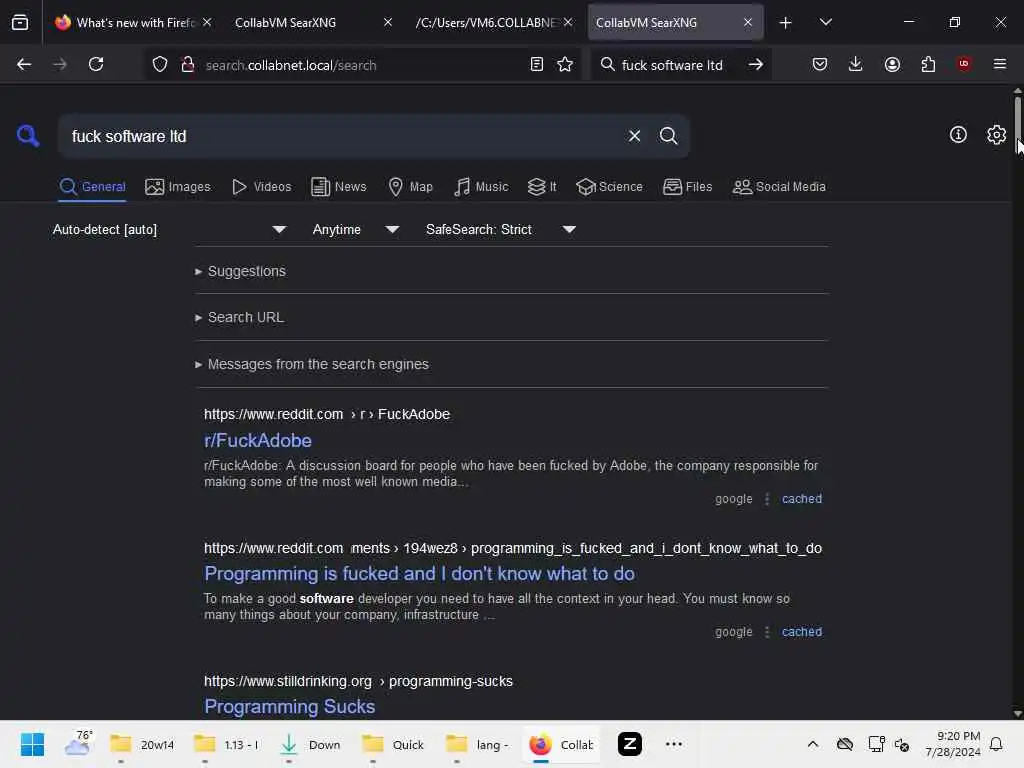Image resolution: width=1024 pixels, height=768 pixels.
Task: Open the SearXNG about info icon
Action: tap(958, 135)
